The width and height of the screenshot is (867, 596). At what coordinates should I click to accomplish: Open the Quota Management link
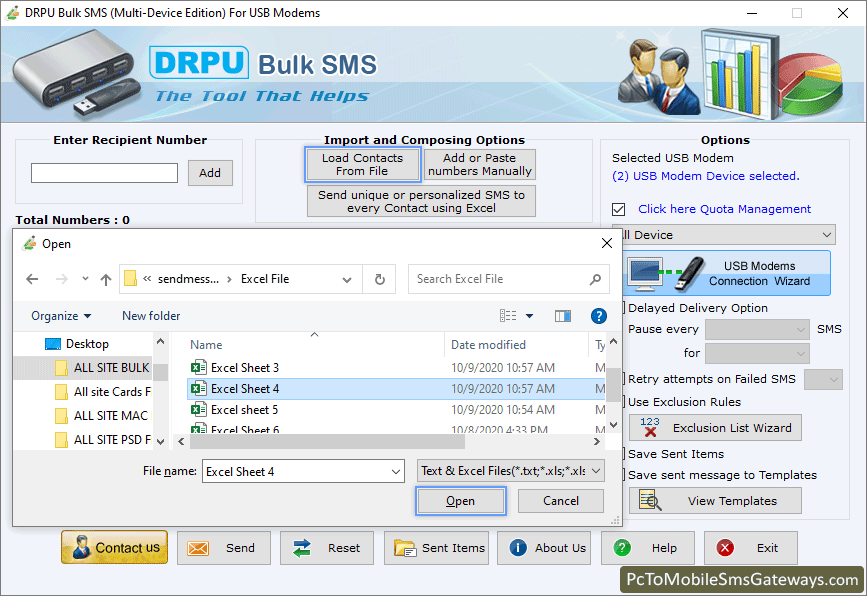(x=724, y=209)
